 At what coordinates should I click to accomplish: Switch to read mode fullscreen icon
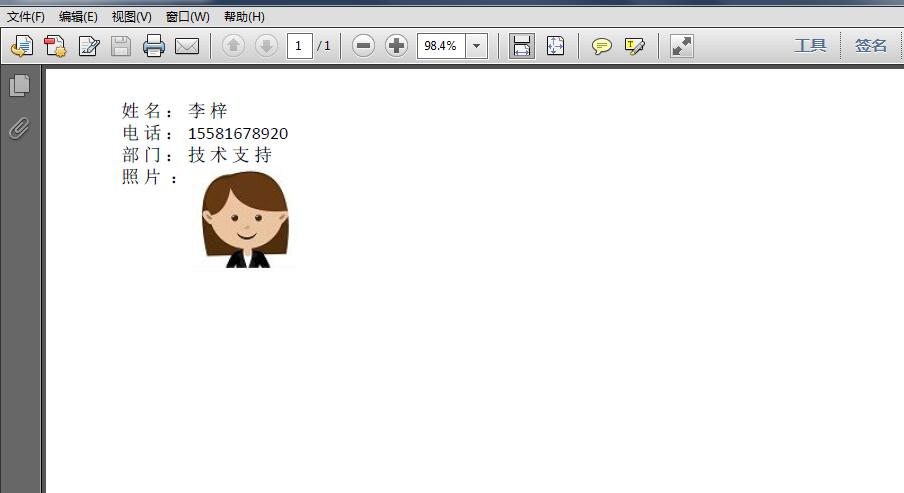(681, 46)
